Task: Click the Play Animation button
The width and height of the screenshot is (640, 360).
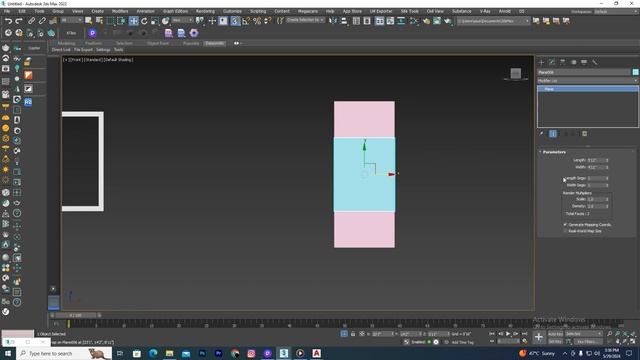Action: tap(508, 334)
